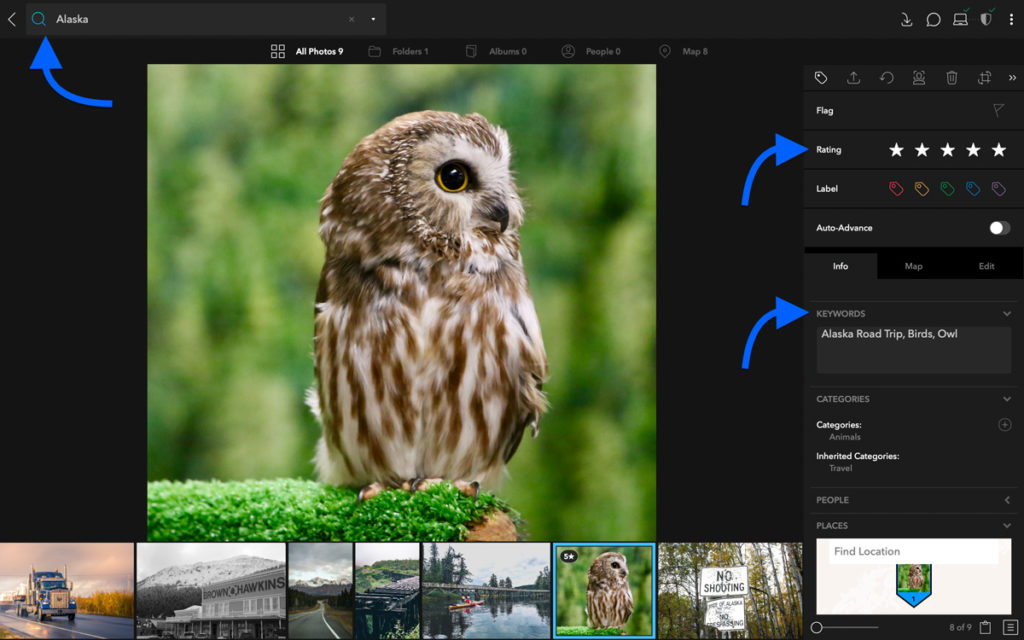Viewport: 1024px width, 640px height.
Task: Select the Brown Hawkins building thumbnail
Action: click(x=211, y=591)
